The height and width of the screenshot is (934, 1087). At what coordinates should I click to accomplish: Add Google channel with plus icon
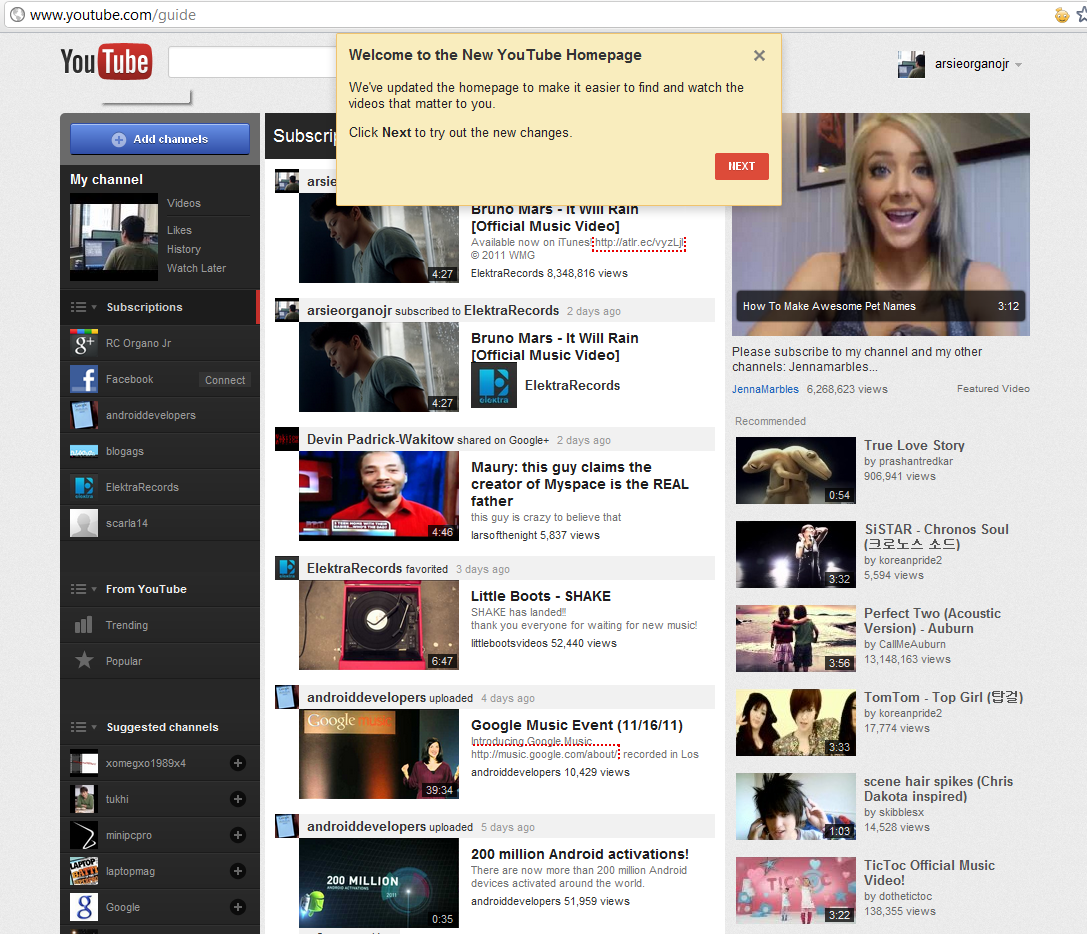point(238,907)
